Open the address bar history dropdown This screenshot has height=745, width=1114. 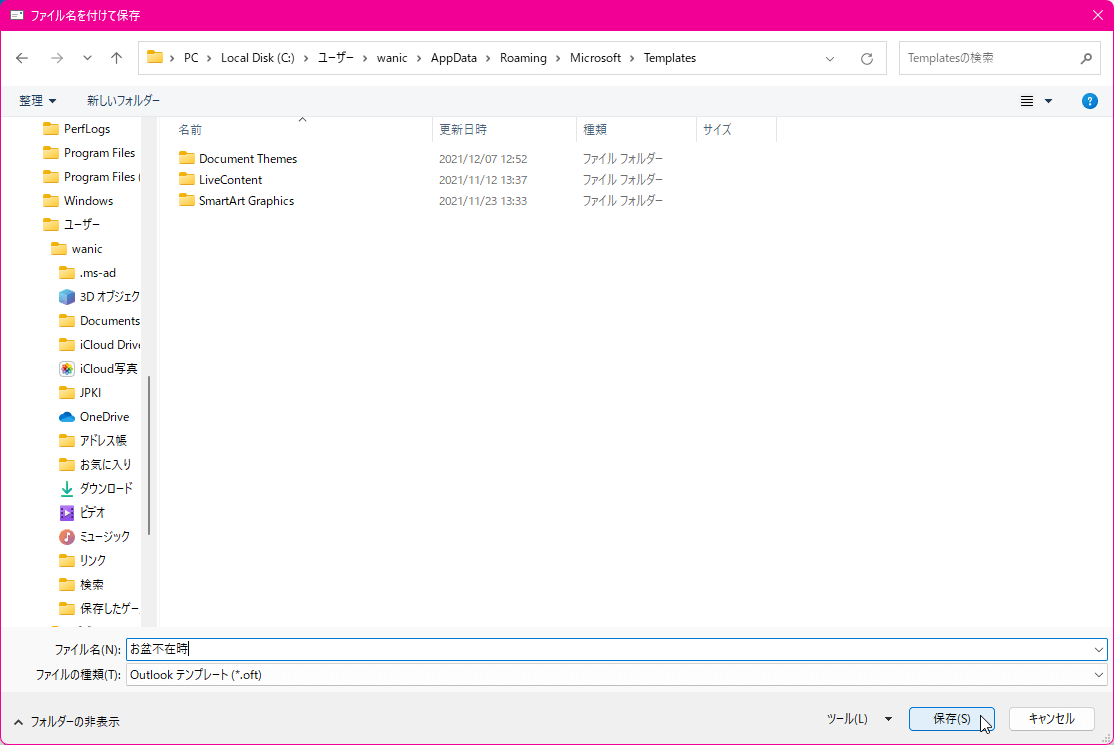pyautogui.click(x=830, y=58)
